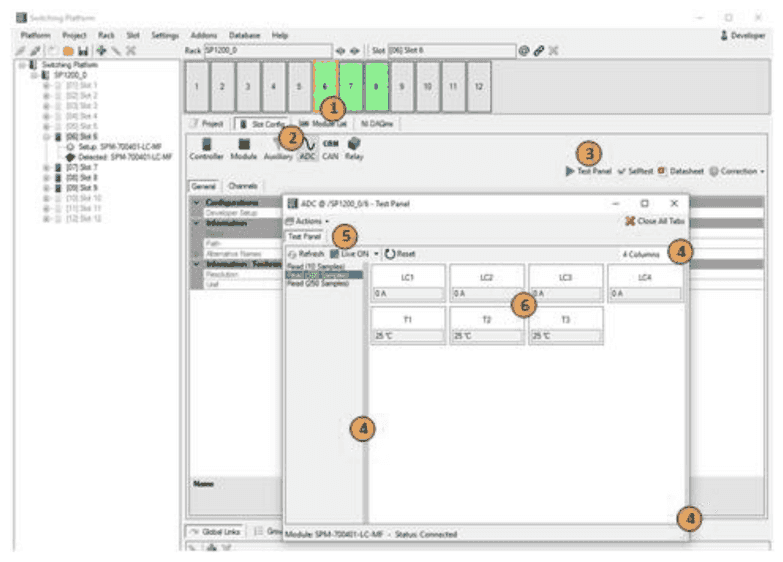Collapse the Switching Platform root node
The image size is (783, 562).
pos(22,65)
